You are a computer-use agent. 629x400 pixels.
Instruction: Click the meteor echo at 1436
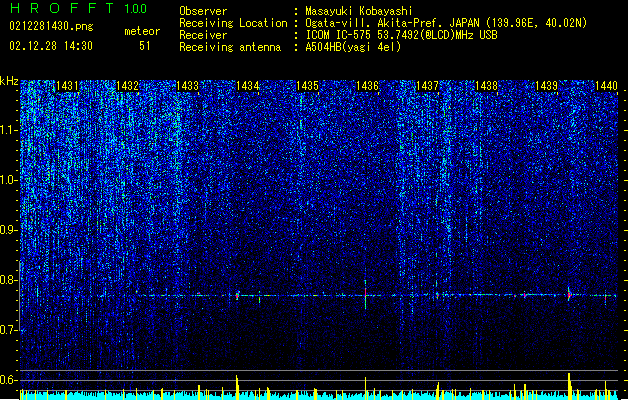[x=365, y=294]
